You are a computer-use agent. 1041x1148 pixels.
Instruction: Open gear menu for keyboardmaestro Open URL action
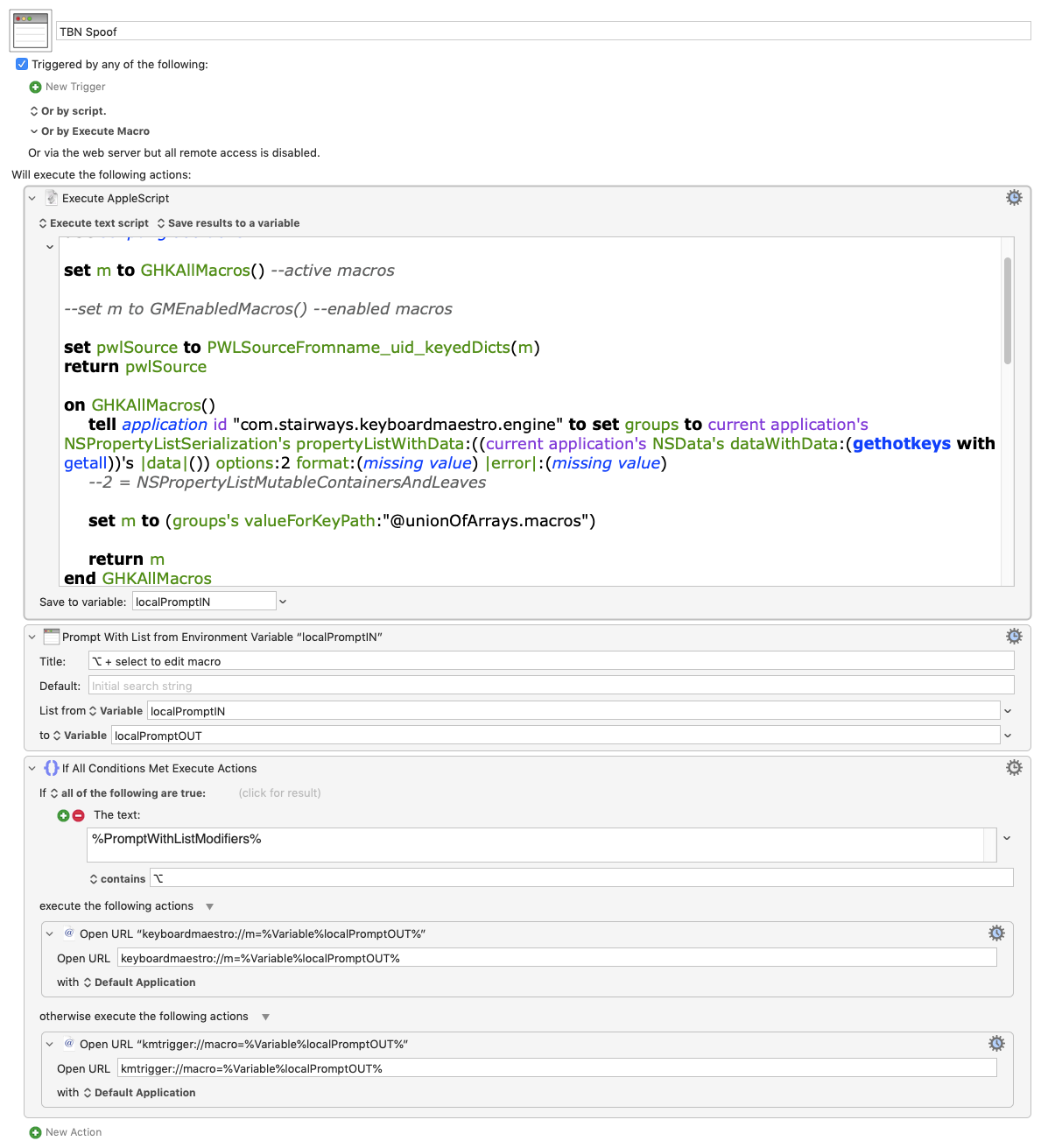(x=996, y=933)
